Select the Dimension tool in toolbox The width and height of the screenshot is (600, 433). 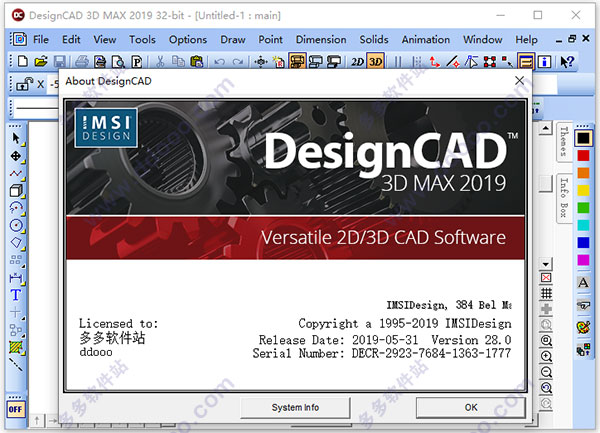coord(16,278)
